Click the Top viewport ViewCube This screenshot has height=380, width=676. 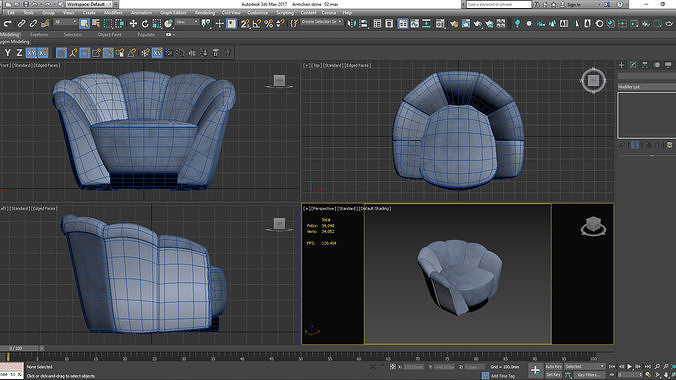click(x=593, y=80)
